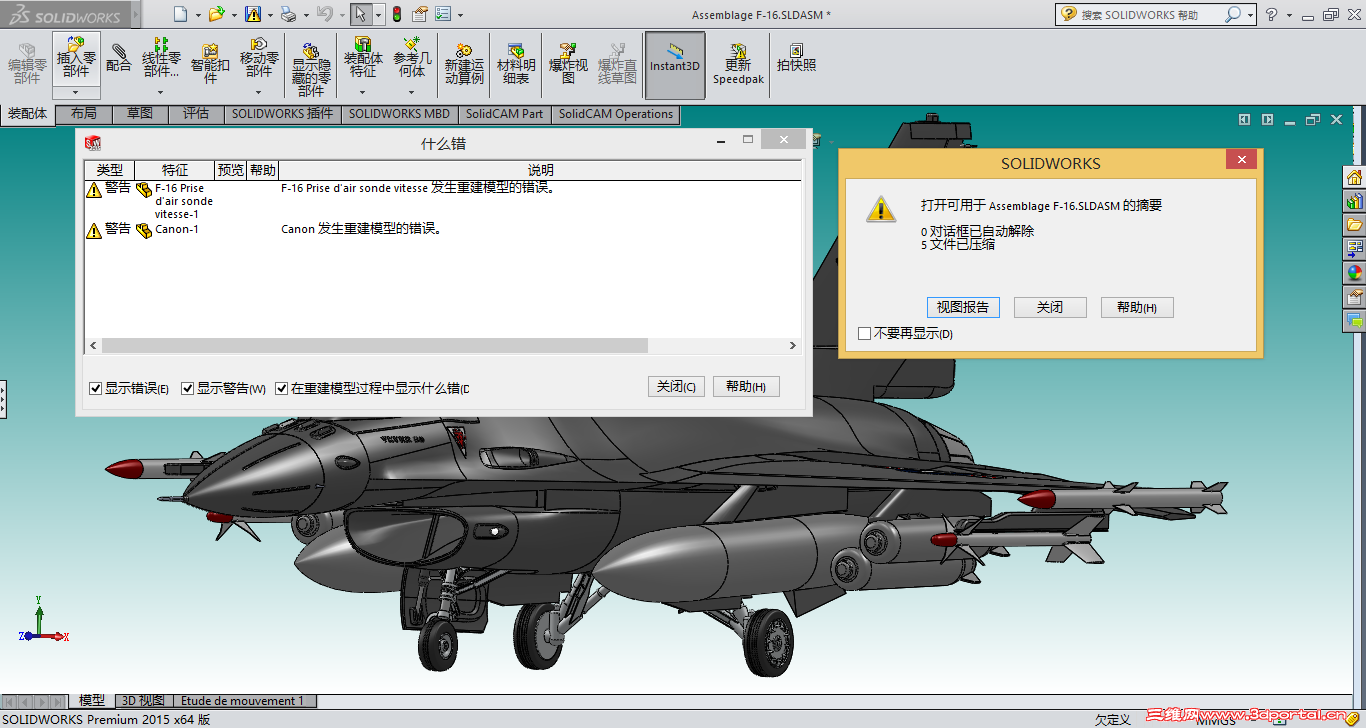This screenshot has width=1366, height=728.
Task: Toggle the 显示错误 (Show errors) checkbox
Action: point(96,388)
